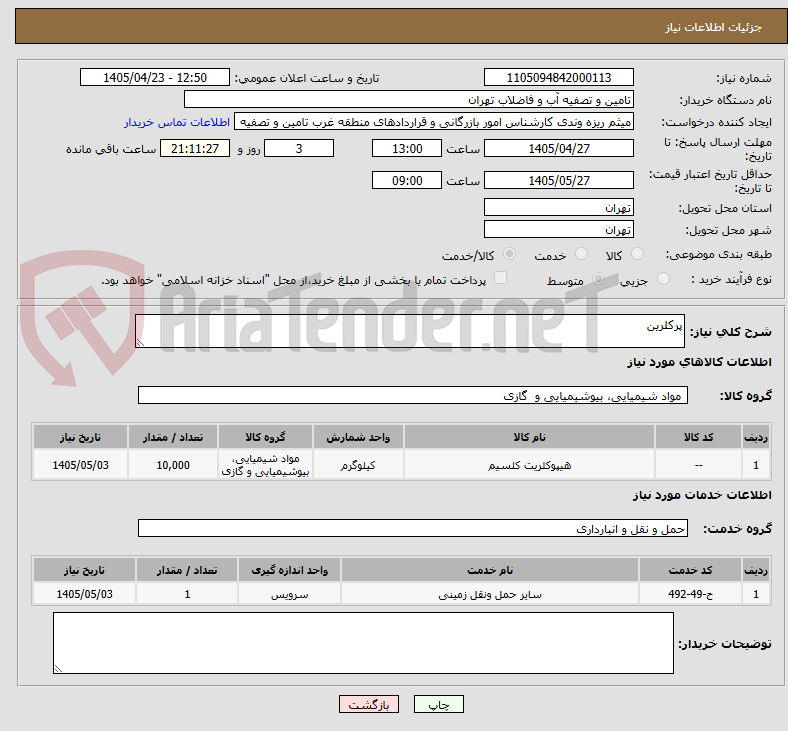
Task: Click the request creator name field
Action: pos(434,122)
